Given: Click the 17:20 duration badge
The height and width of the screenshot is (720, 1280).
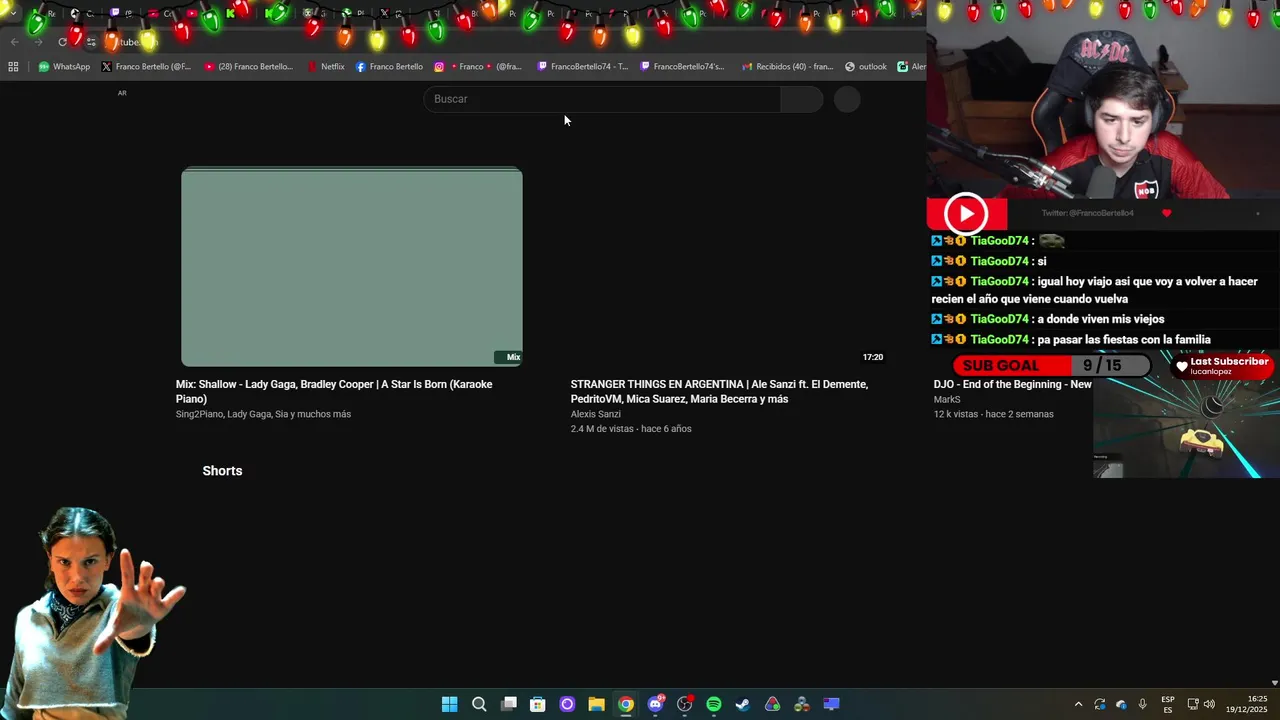Looking at the screenshot, I should [873, 357].
